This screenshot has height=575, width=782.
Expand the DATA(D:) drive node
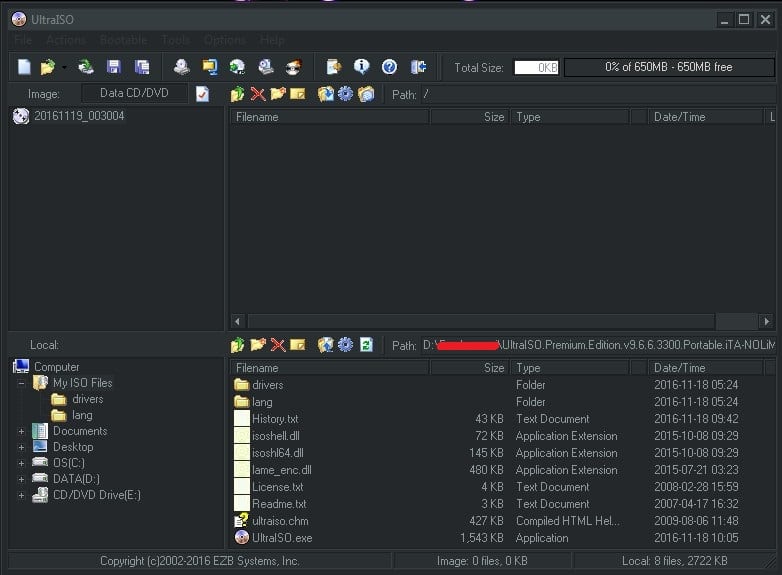pyautogui.click(x=21, y=479)
